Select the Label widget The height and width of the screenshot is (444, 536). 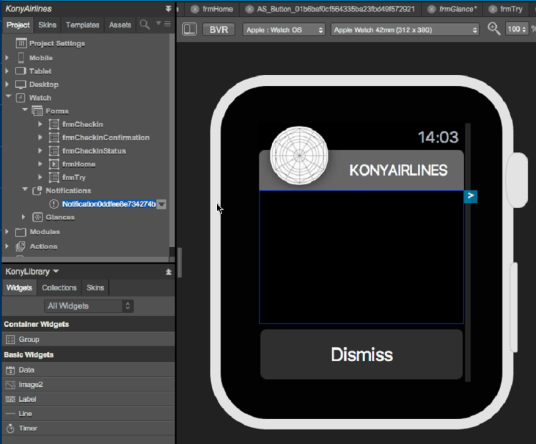point(88,399)
